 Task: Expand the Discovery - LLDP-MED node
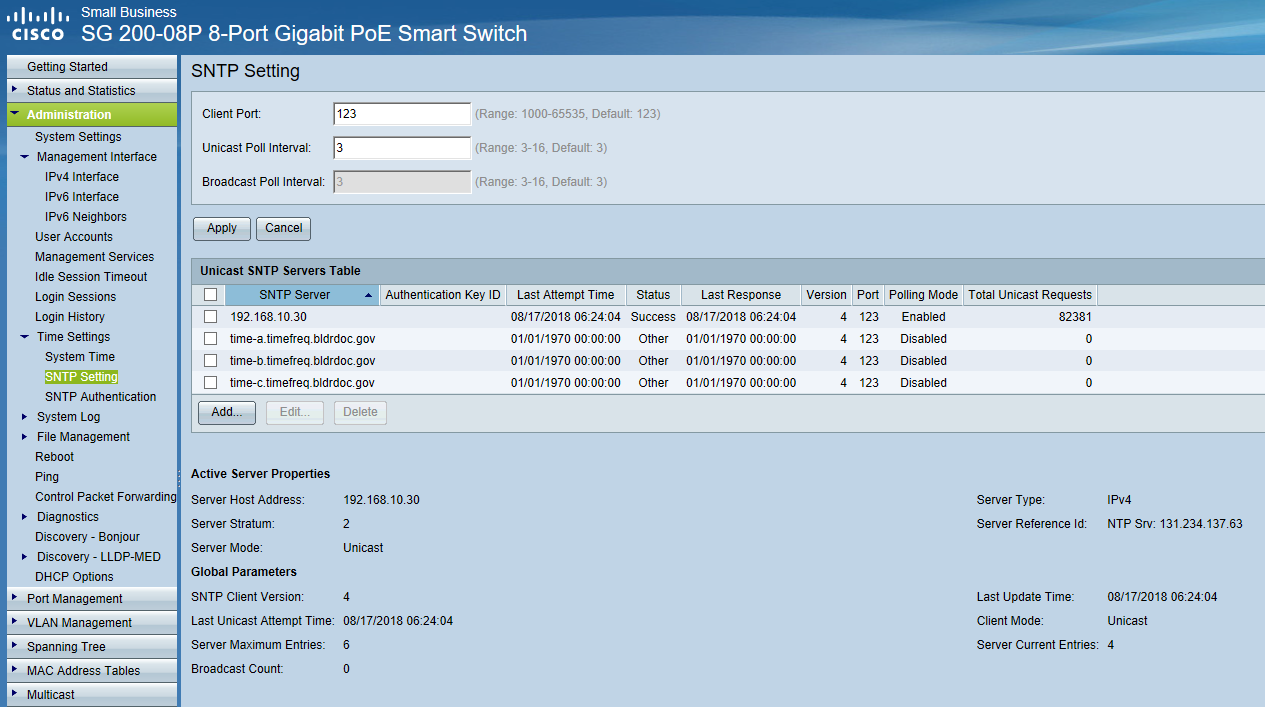(x=25, y=557)
